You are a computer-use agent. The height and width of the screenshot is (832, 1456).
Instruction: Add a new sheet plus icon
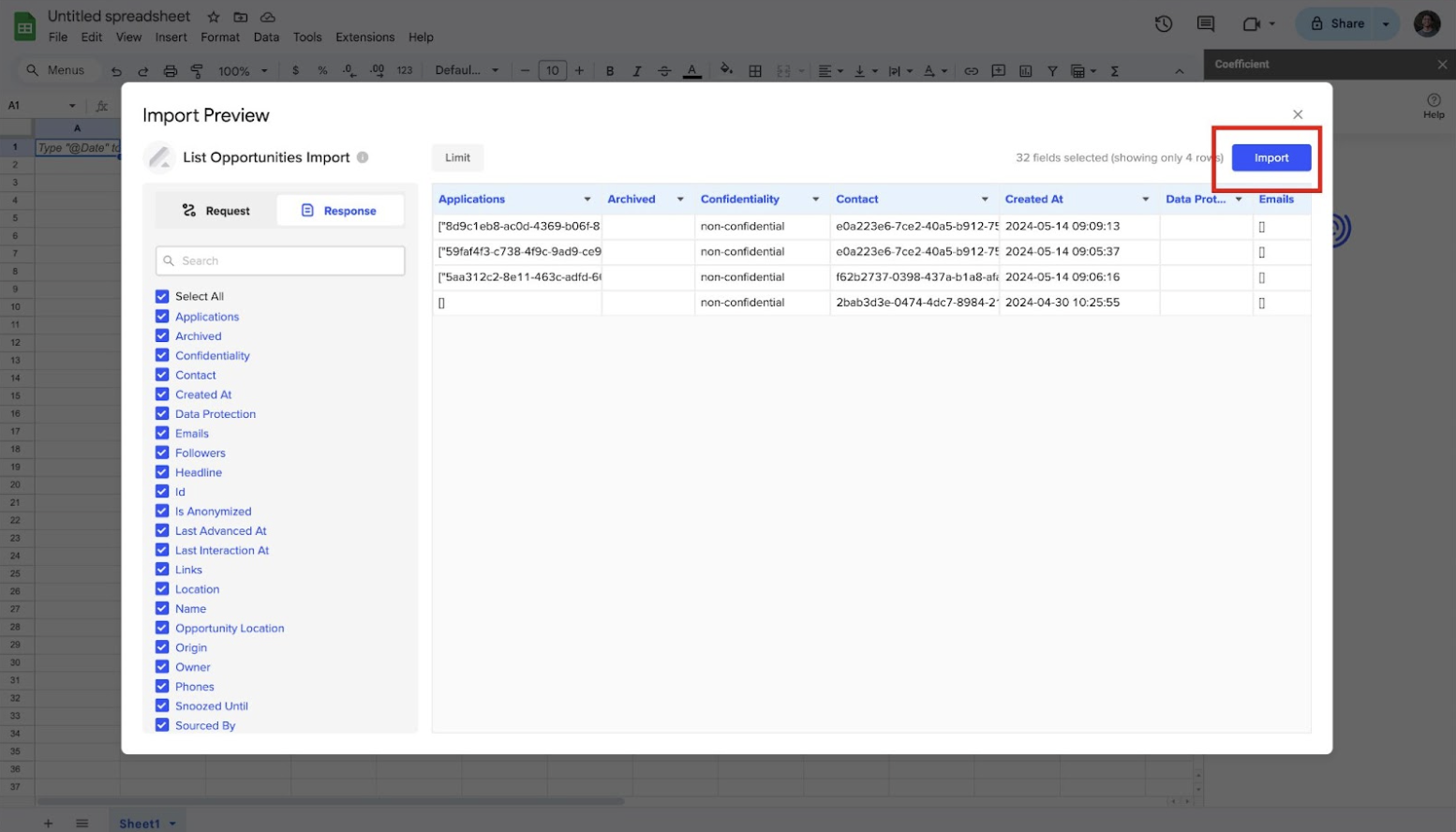(48, 824)
